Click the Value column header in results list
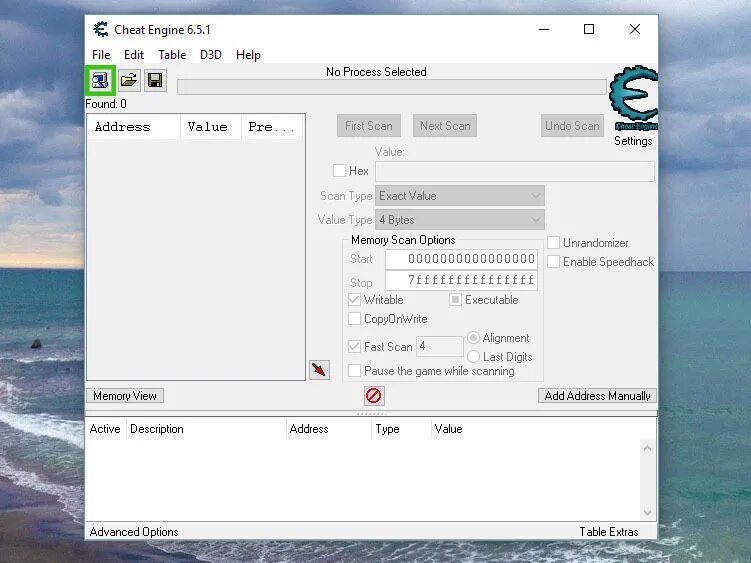This screenshot has height=563, width=751. click(211, 127)
